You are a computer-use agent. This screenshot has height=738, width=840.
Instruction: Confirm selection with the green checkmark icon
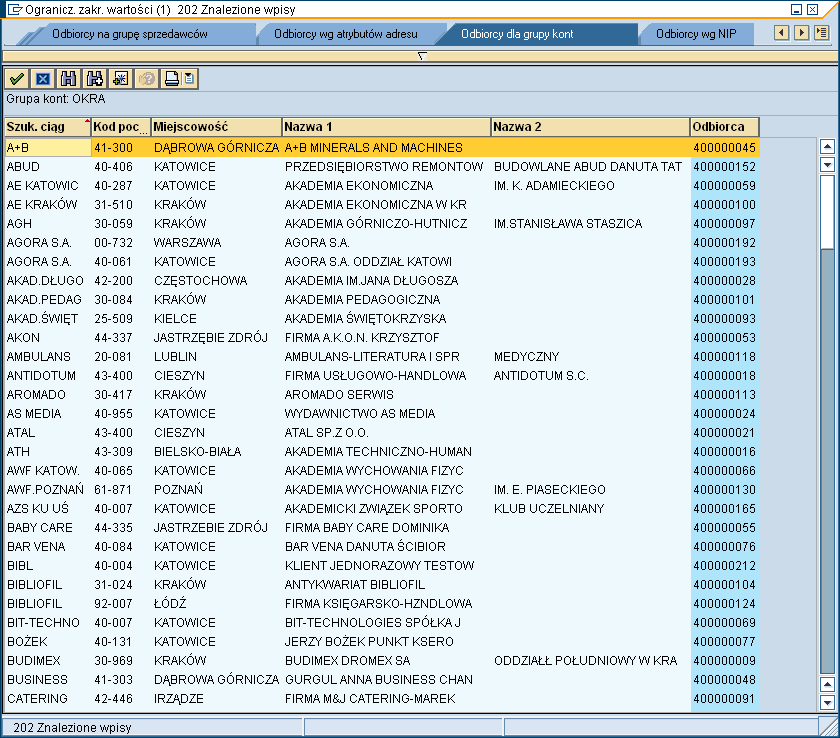point(17,79)
